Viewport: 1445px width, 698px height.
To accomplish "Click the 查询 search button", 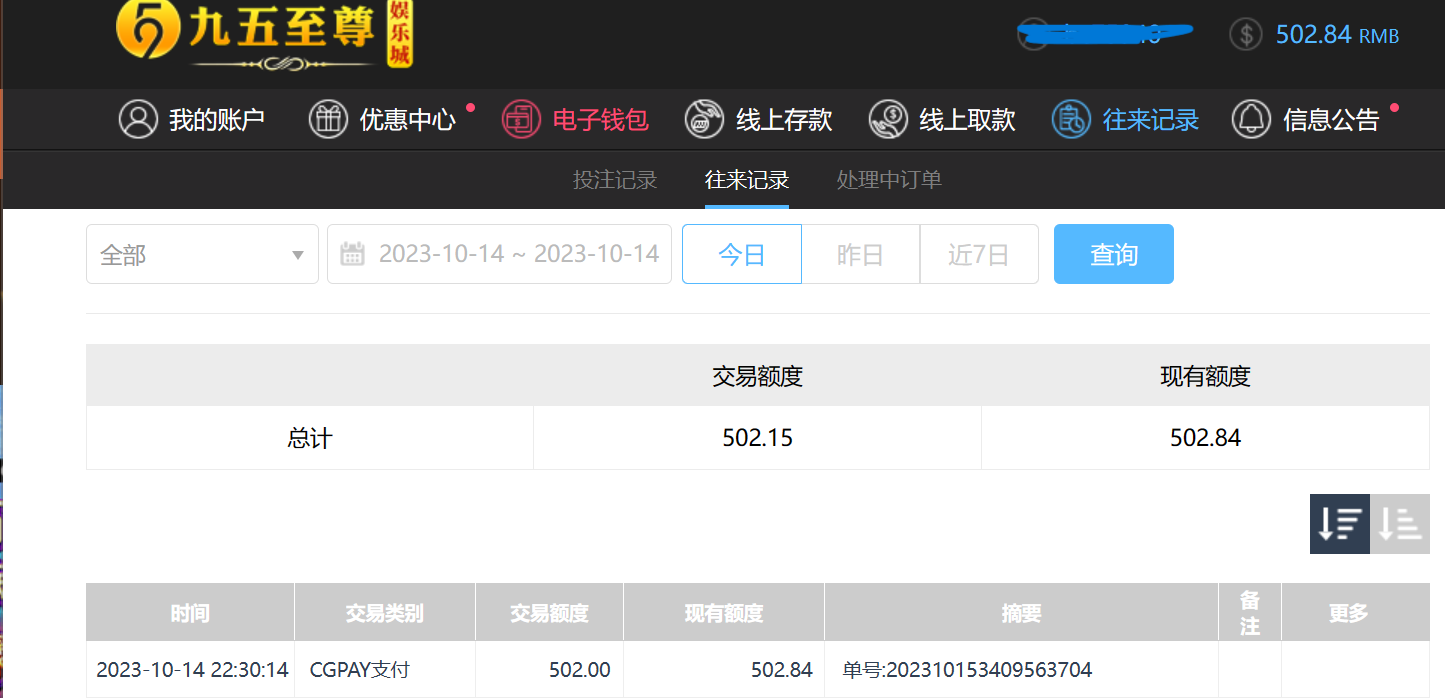I will tap(1114, 254).
